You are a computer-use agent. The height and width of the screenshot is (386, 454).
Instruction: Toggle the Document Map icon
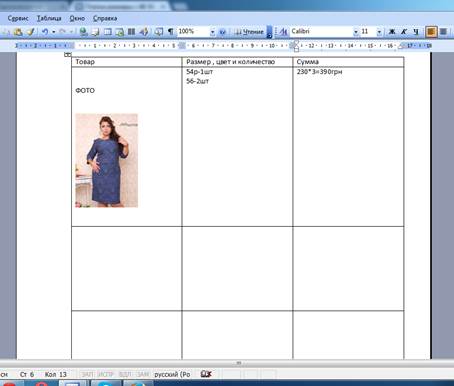[159, 32]
